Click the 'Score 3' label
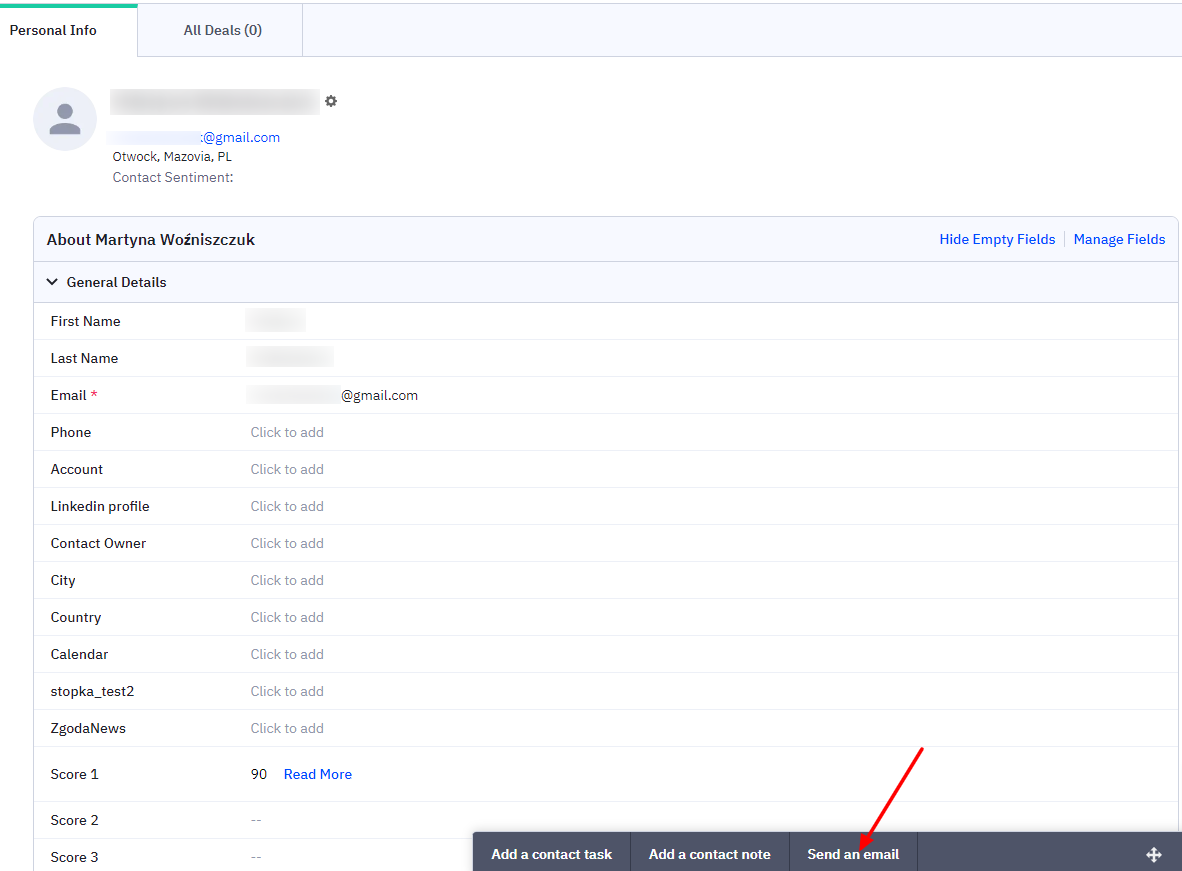Image resolution: width=1182 pixels, height=871 pixels. coord(74,857)
